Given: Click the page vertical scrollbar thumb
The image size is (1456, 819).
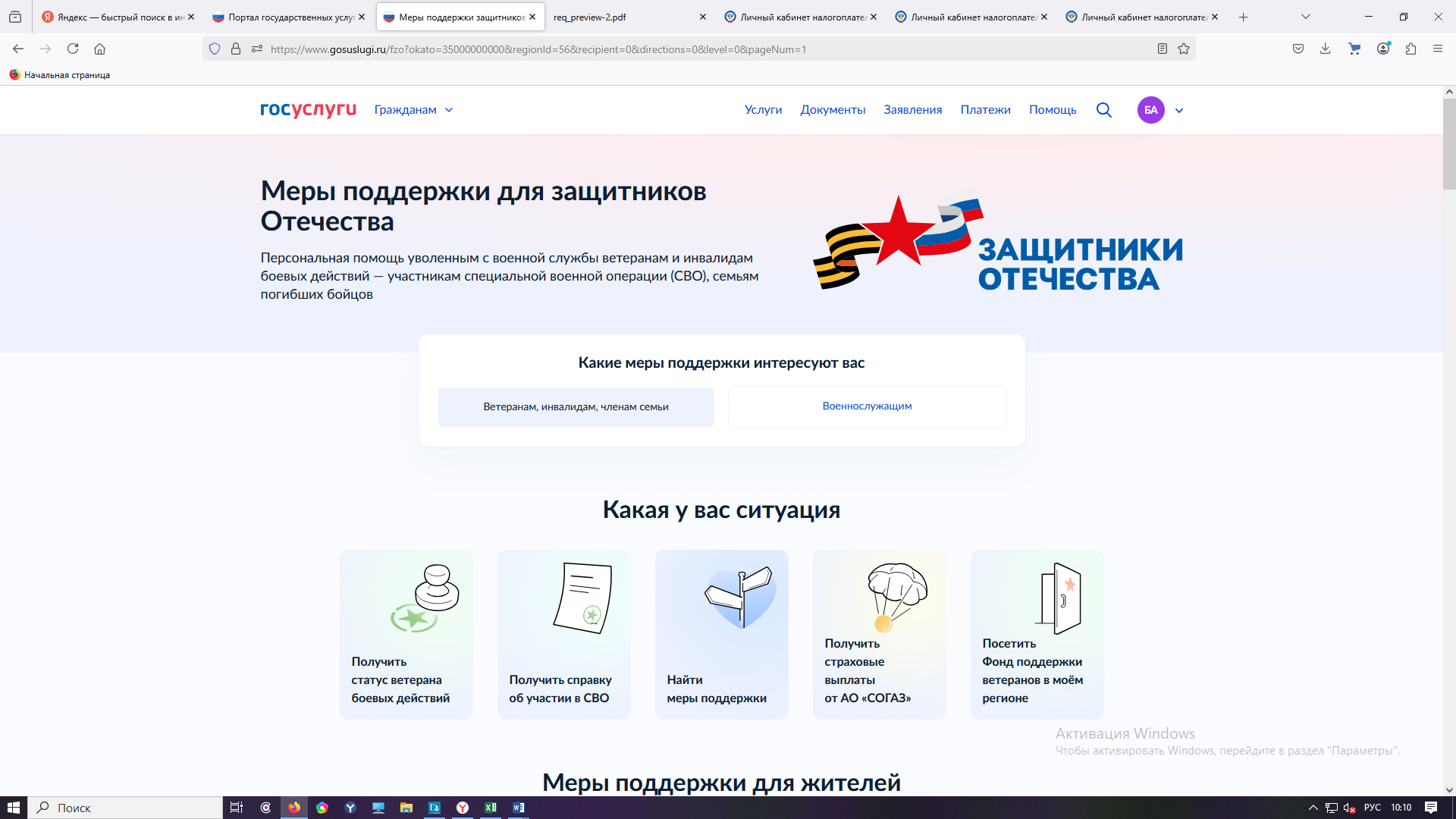Looking at the screenshot, I should pyautogui.click(x=1449, y=144).
